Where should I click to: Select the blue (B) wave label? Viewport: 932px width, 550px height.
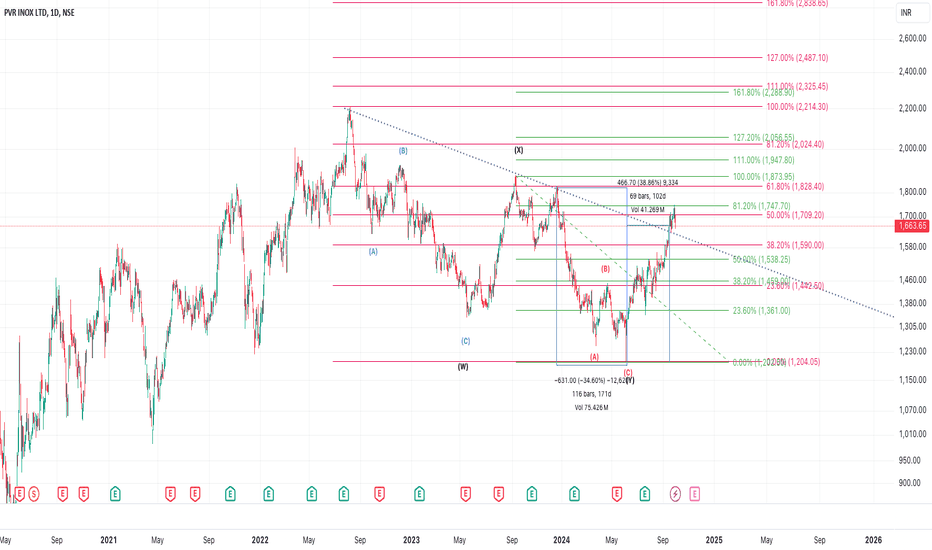point(403,151)
